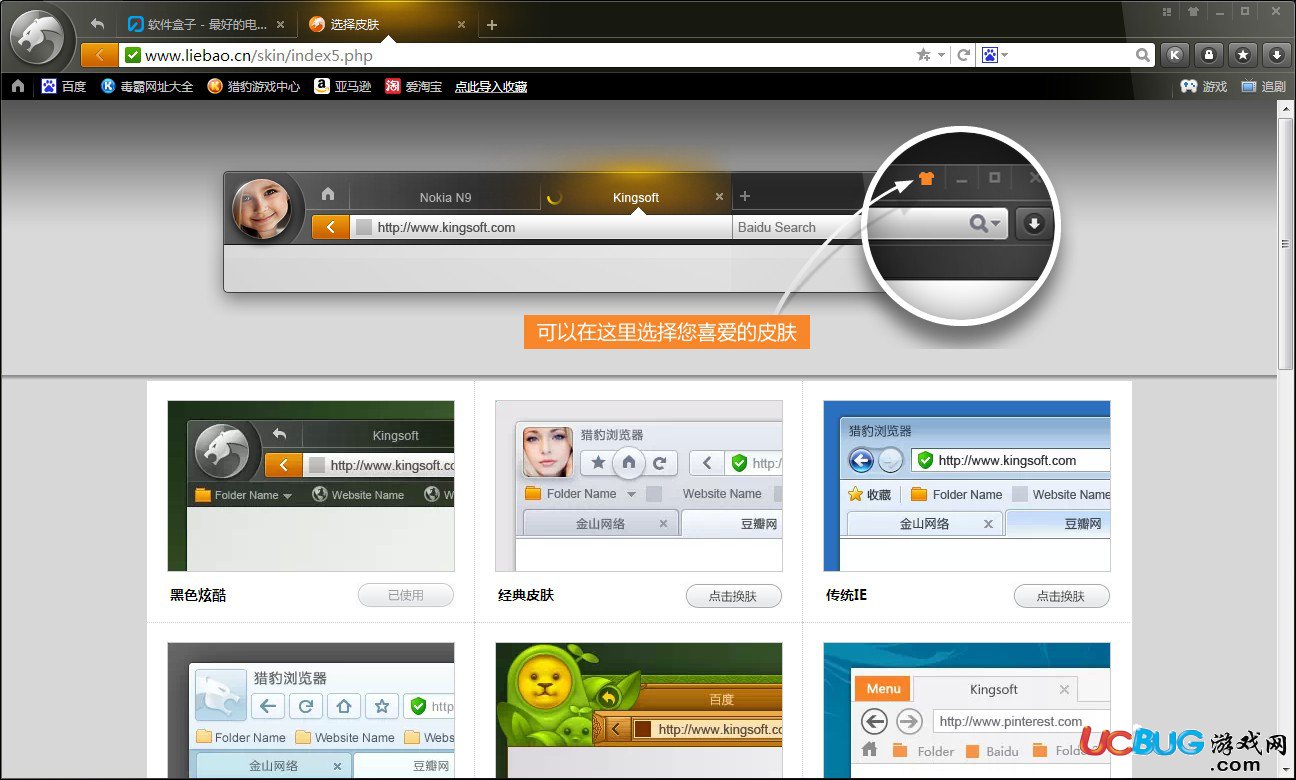Open the 游戏 gamepad shortcut
This screenshot has width=1296, height=780.
point(1204,87)
